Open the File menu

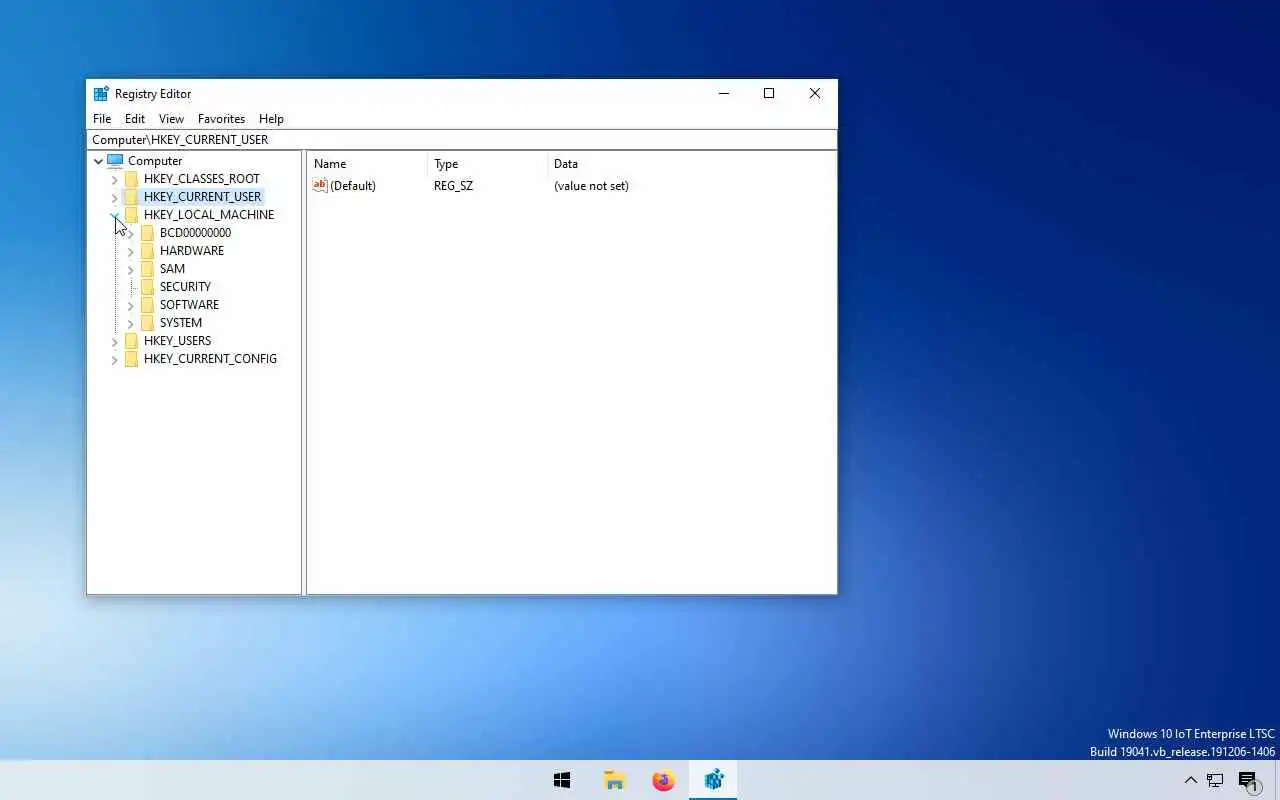click(102, 118)
